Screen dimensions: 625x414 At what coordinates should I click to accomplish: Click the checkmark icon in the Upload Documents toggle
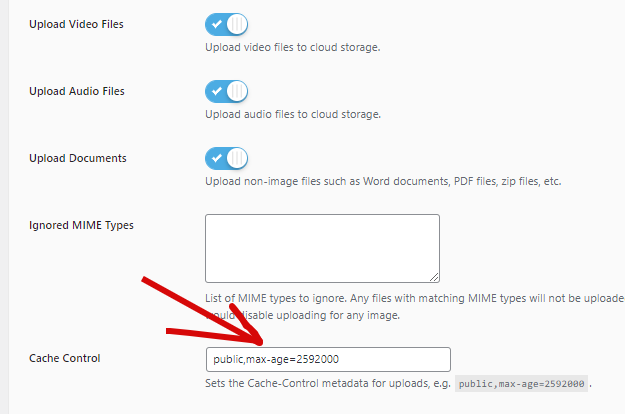216,158
